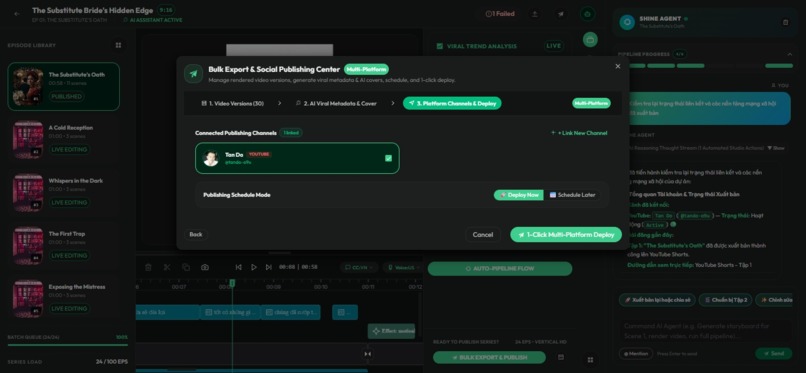Click the grid view icon in Episode Library
This screenshot has height=373, width=806.
pos(118,45)
